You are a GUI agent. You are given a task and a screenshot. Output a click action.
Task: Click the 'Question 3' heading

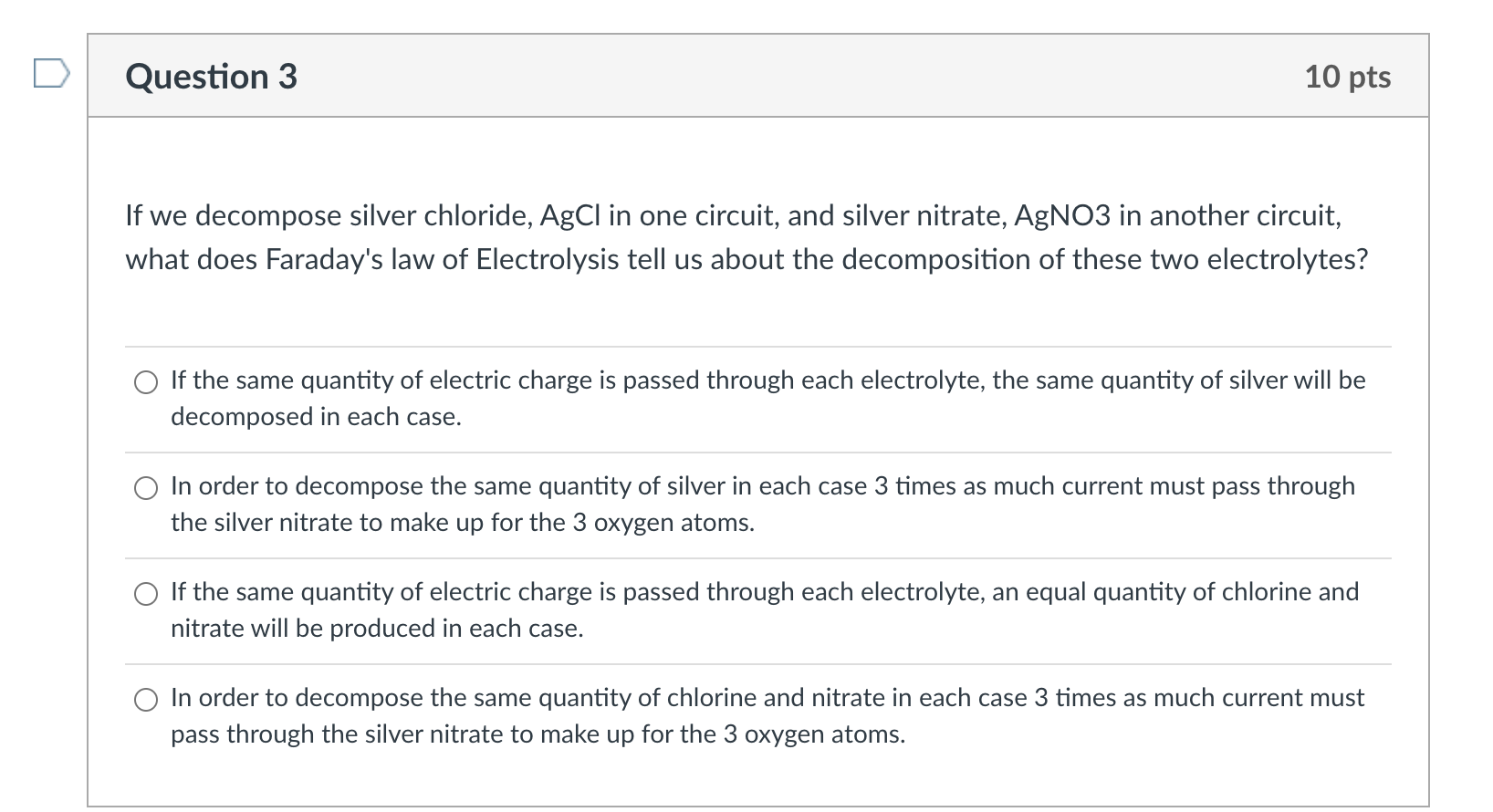(210, 77)
